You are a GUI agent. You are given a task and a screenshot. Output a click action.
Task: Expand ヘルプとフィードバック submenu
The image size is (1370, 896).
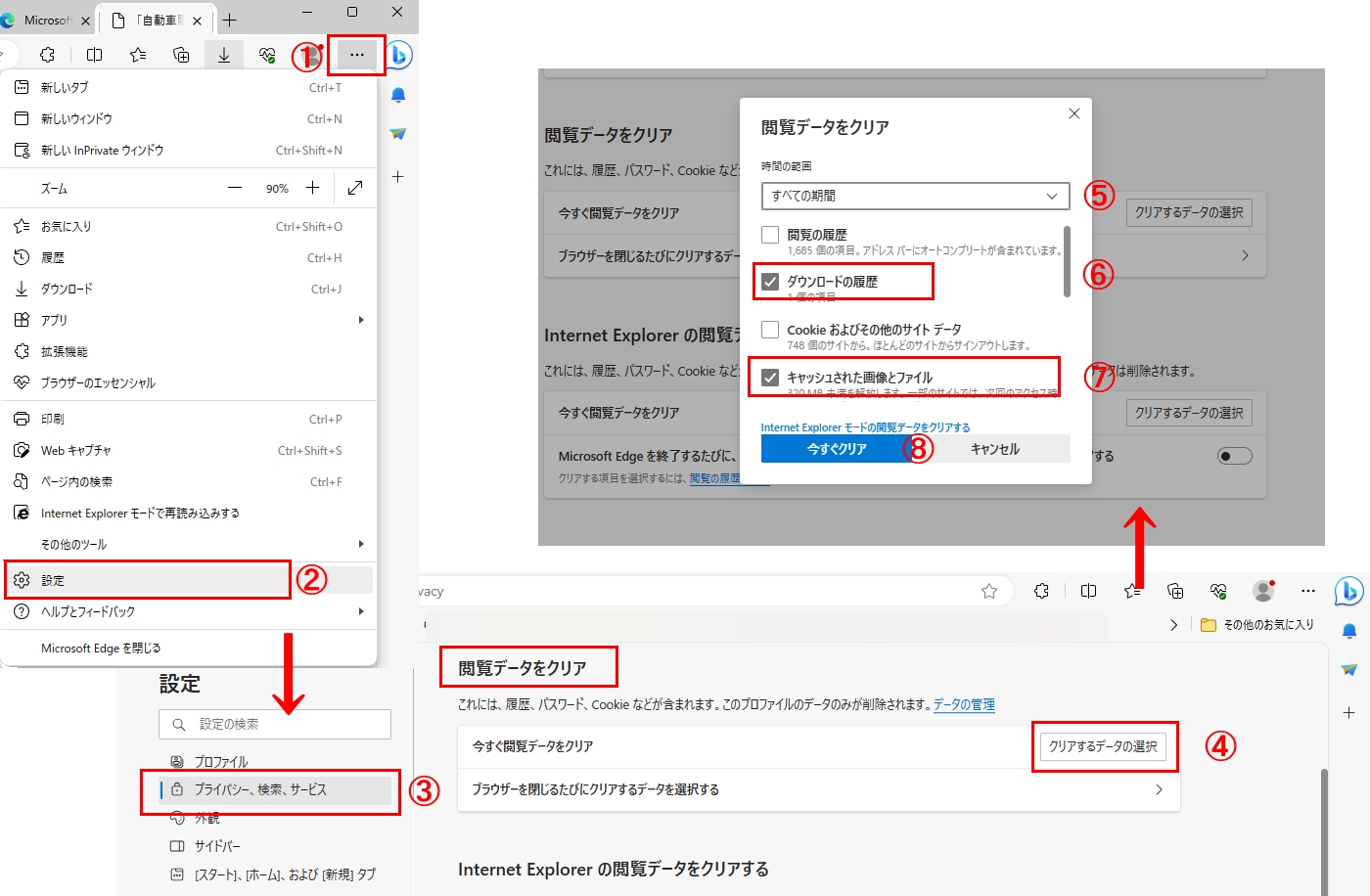coord(361,611)
